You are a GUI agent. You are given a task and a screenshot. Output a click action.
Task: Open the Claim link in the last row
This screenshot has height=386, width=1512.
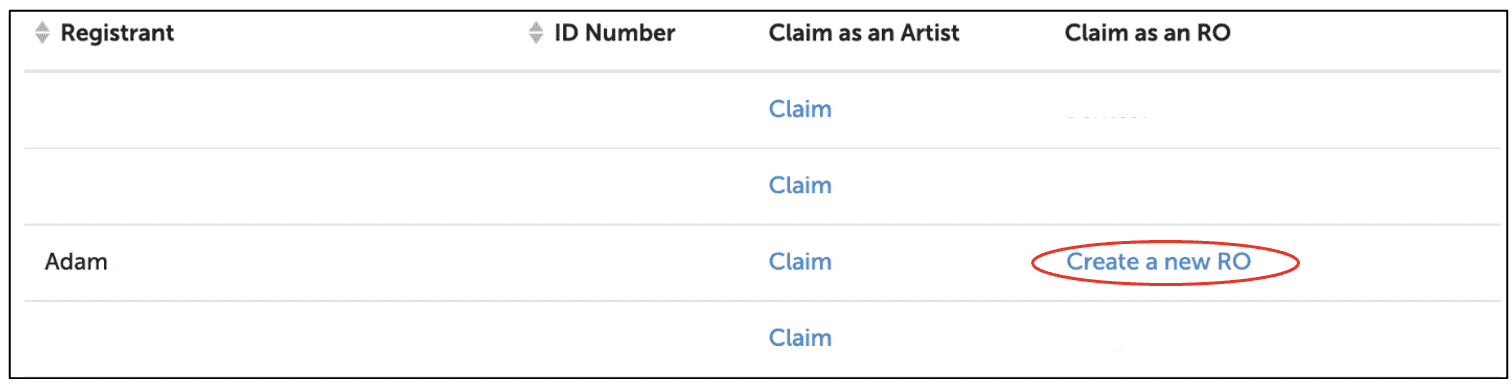800,337
